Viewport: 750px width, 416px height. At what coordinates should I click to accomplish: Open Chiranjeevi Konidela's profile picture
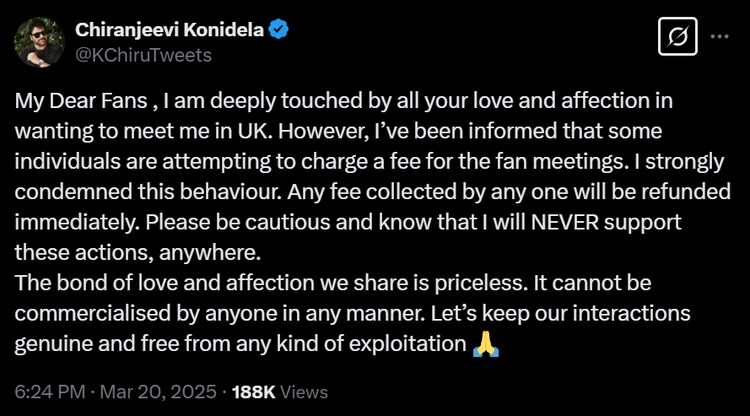point(38,41)
